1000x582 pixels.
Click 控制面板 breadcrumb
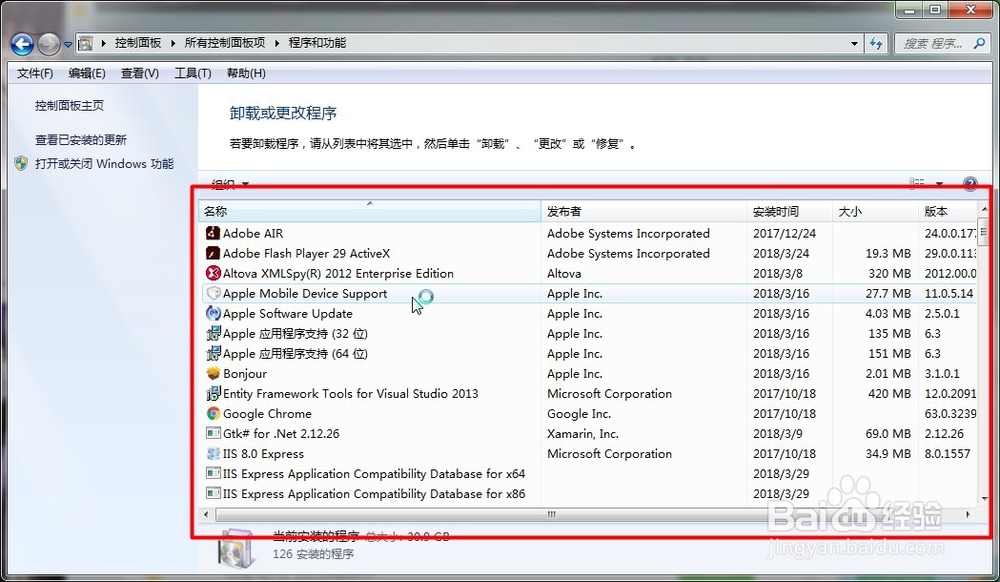[138, 43]
